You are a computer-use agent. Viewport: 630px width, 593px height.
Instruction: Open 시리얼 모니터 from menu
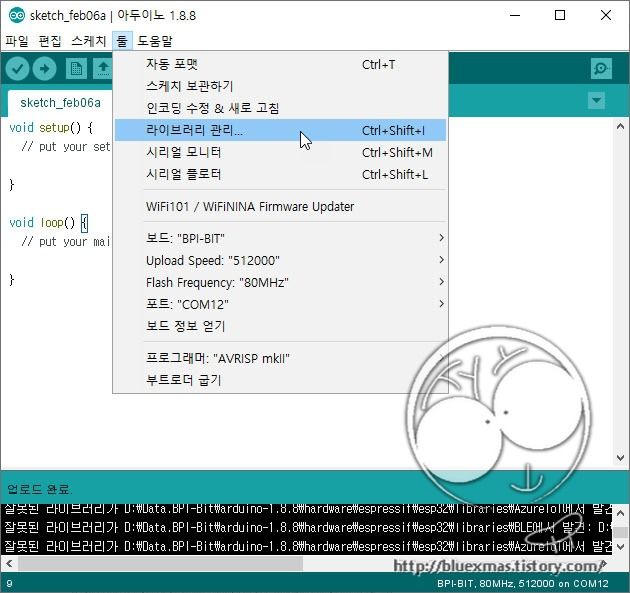pyautogui.click(x=280, y=152)
